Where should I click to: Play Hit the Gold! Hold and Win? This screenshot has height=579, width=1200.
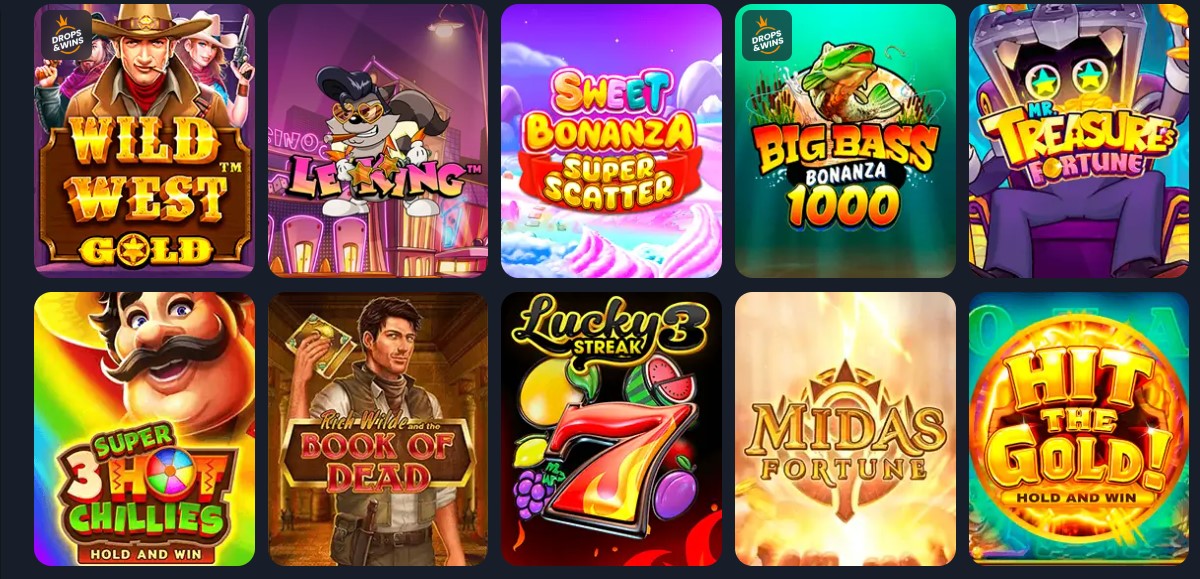click(1079, 429)
